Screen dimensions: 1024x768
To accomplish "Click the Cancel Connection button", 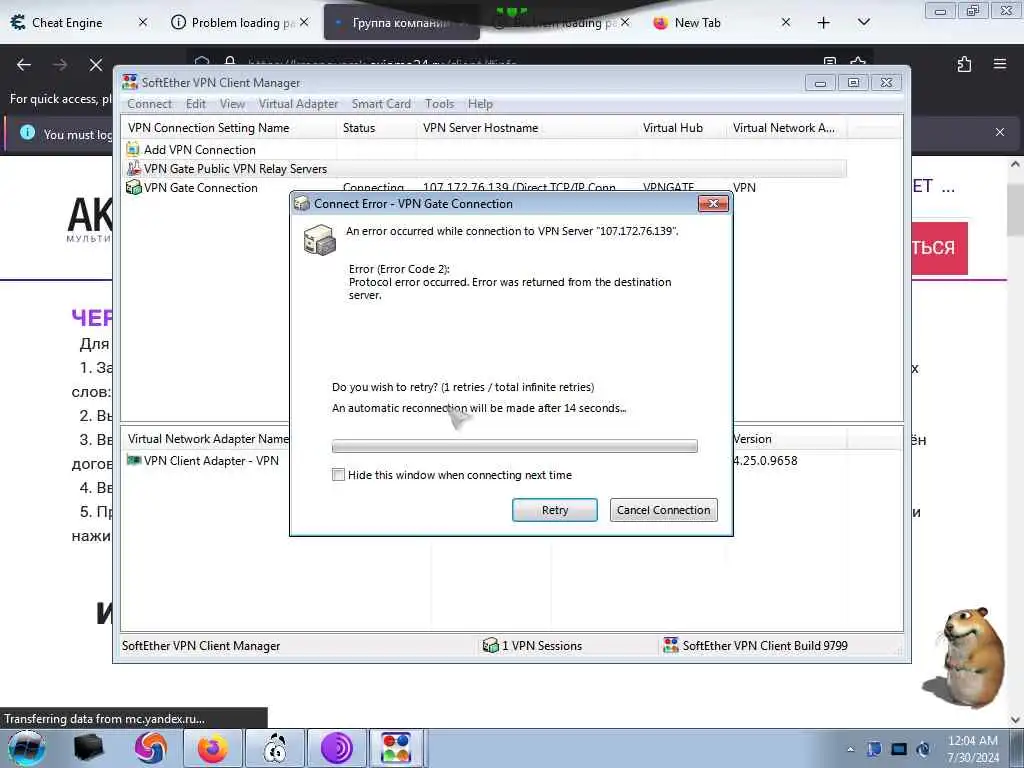I will (663, 510).
